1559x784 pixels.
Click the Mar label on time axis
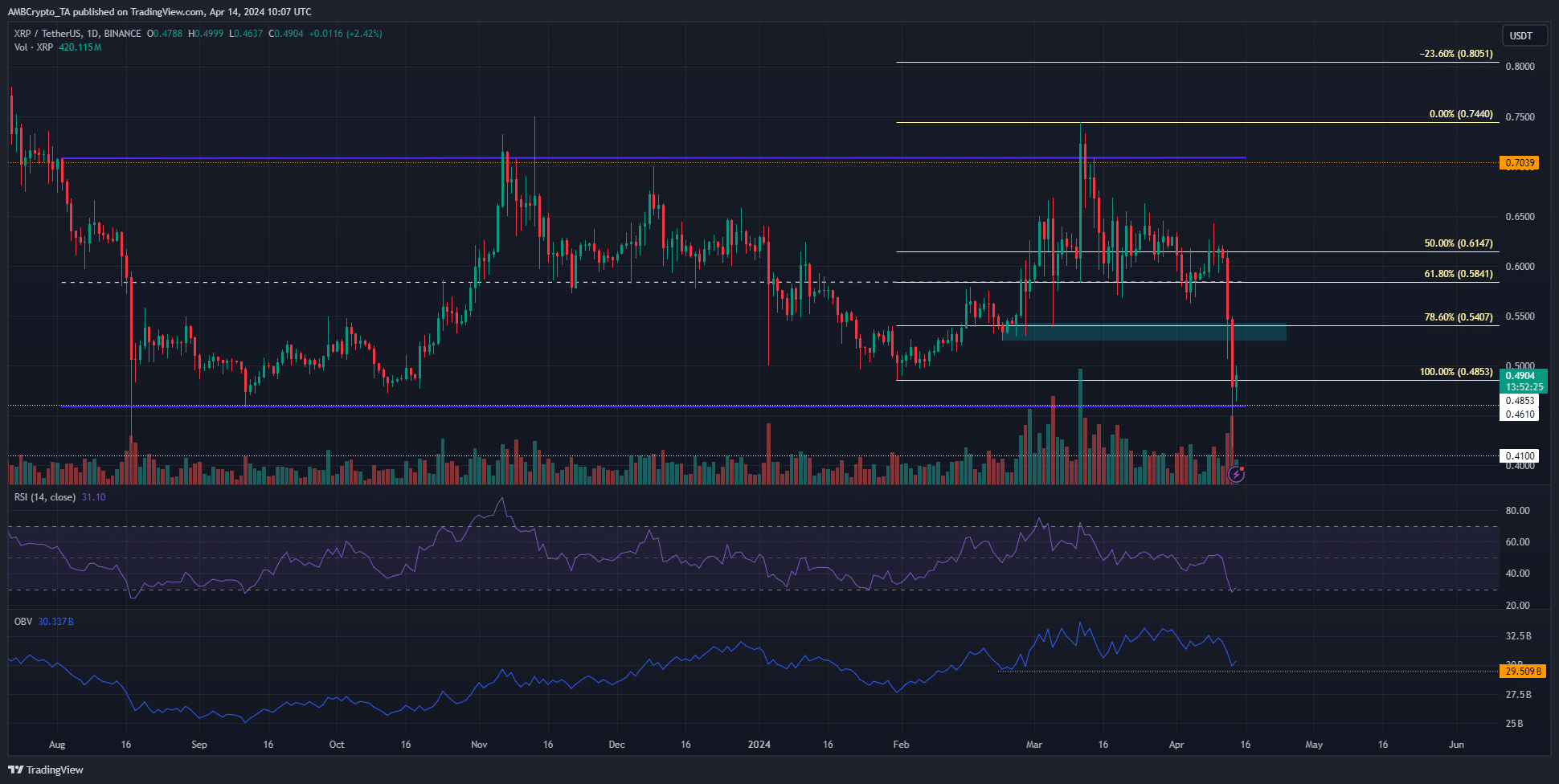[1034, 745]
